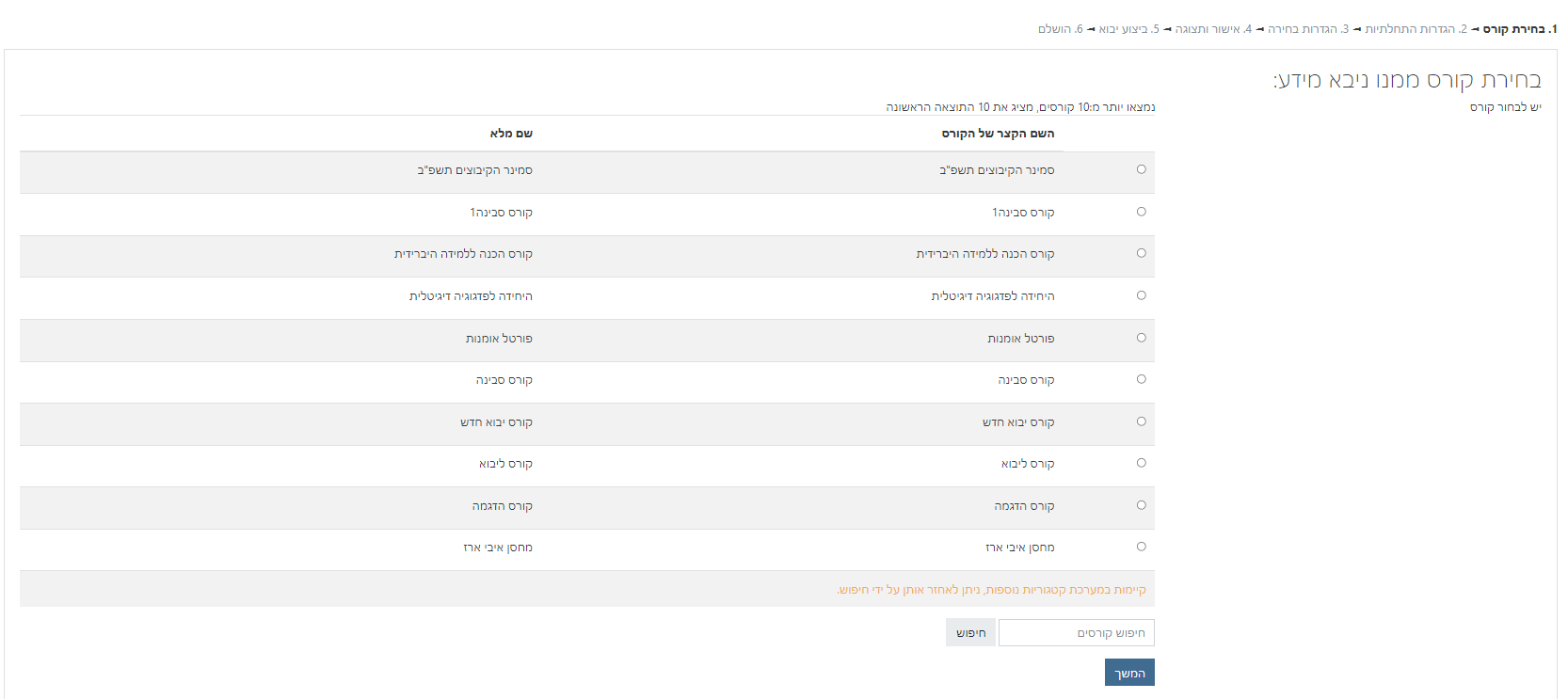Screen dimensions: 1568x699
Task: Select the פורטל אומנות course radio button
Action: click(1141, 338)
